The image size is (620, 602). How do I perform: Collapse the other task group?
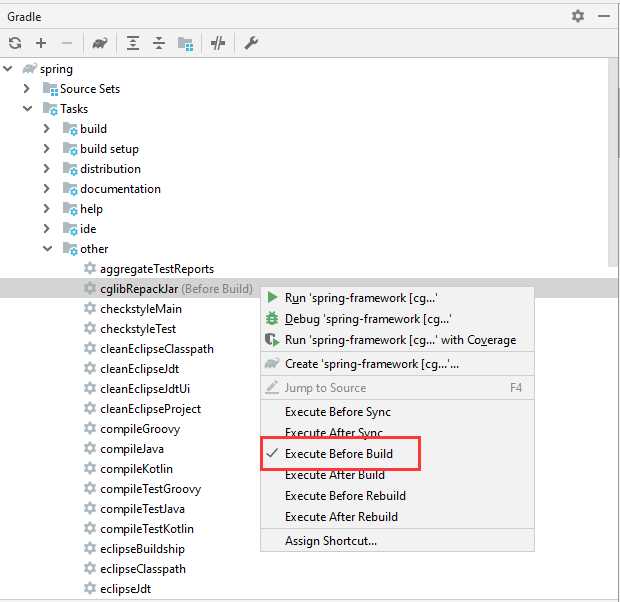click(47, 249)
